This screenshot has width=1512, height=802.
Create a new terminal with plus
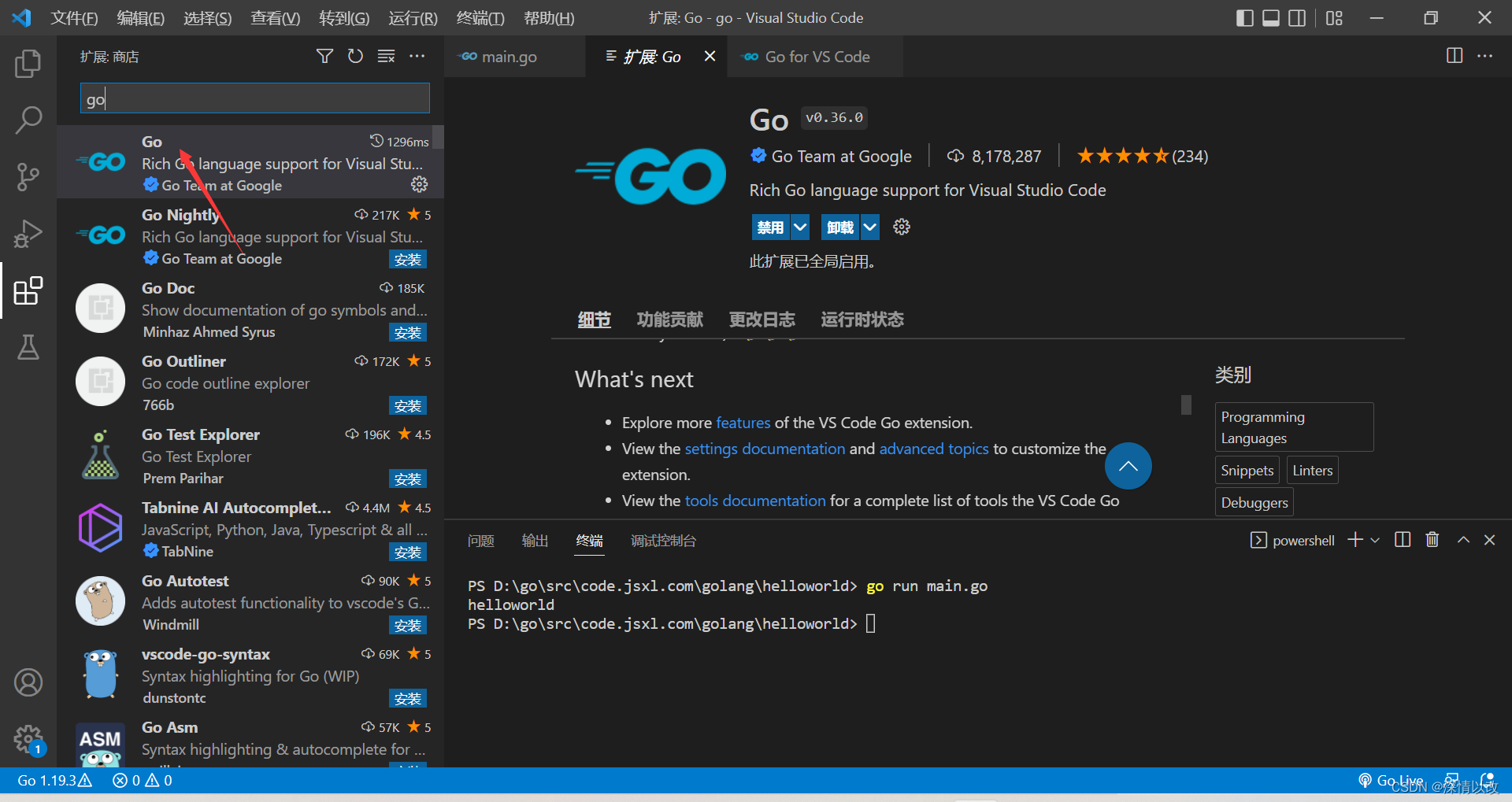pos(1355,539)
